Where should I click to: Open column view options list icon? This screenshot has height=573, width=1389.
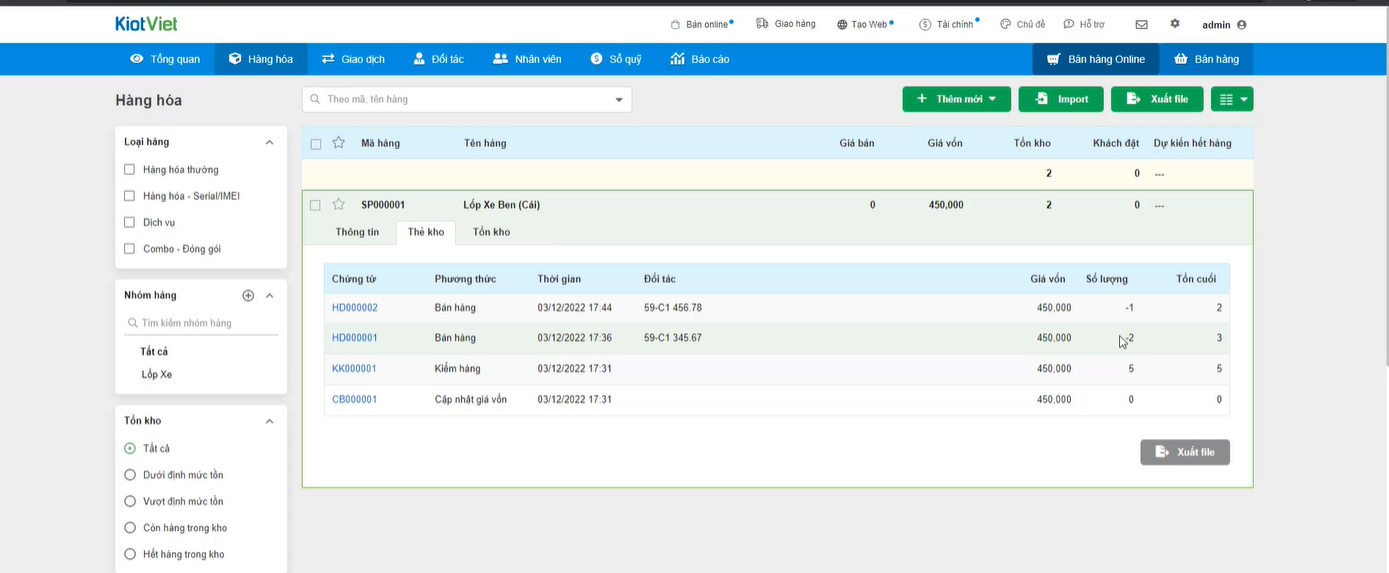(1232, 99)
